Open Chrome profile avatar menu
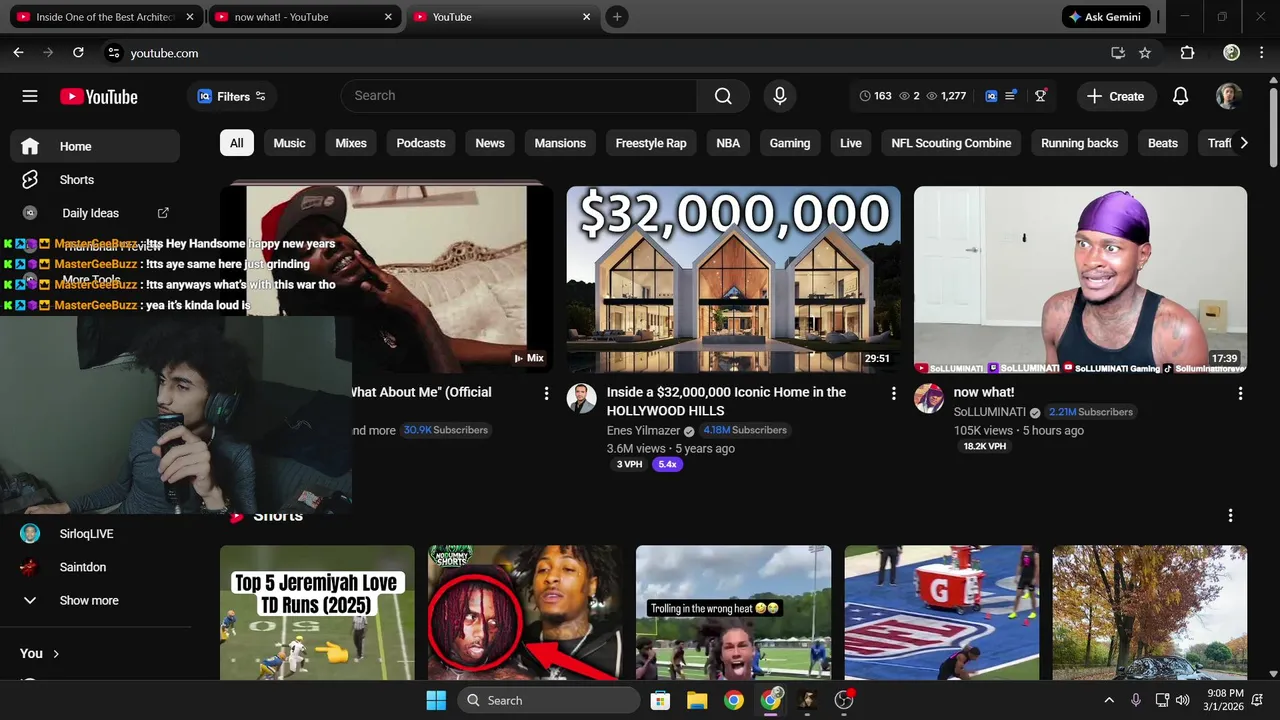The height and width of the screenshot is (720, 1280). [x=1232, y=53]
